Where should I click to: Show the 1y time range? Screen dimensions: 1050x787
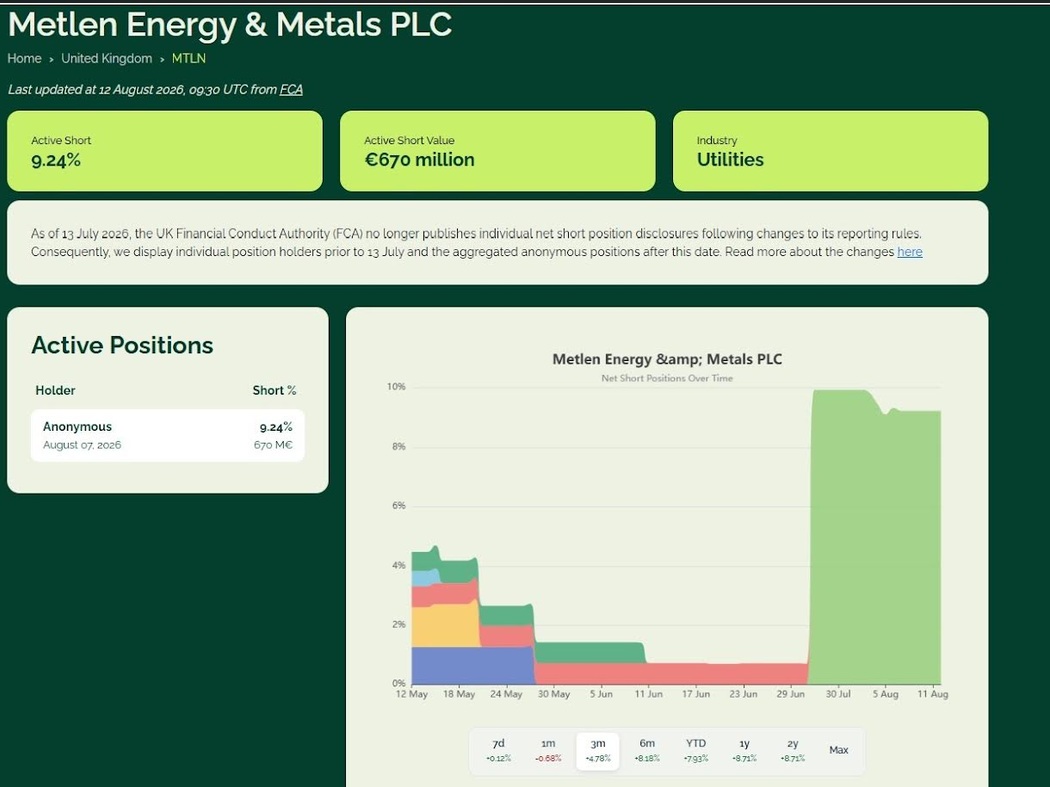coord(744,750)
